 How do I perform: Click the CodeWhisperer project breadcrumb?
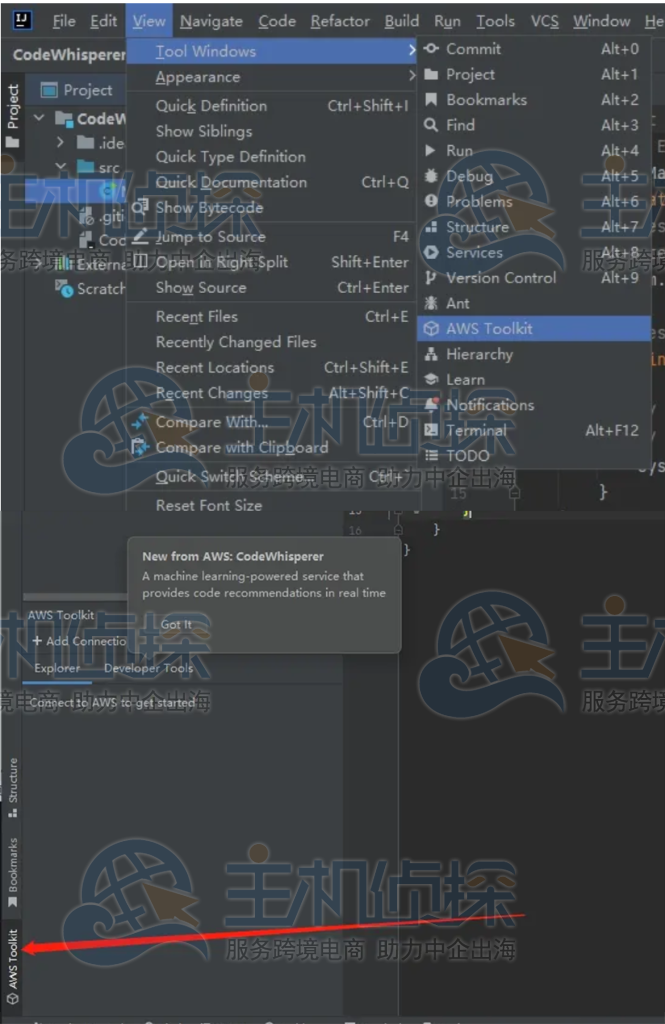[69, 54]
